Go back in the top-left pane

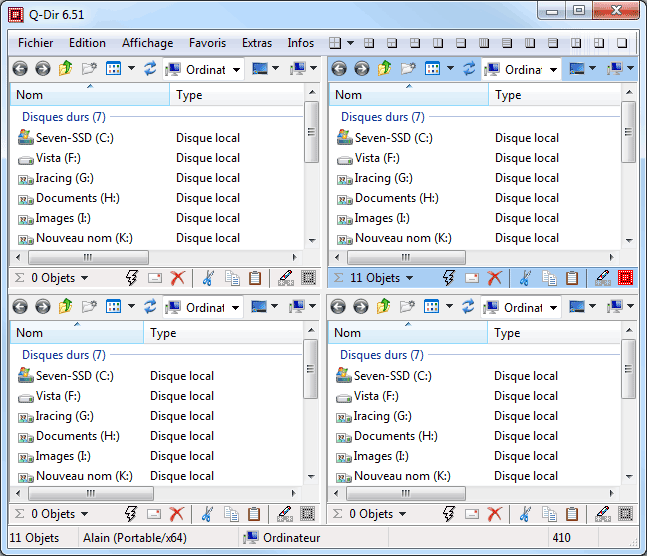click(x=20, y=69)
